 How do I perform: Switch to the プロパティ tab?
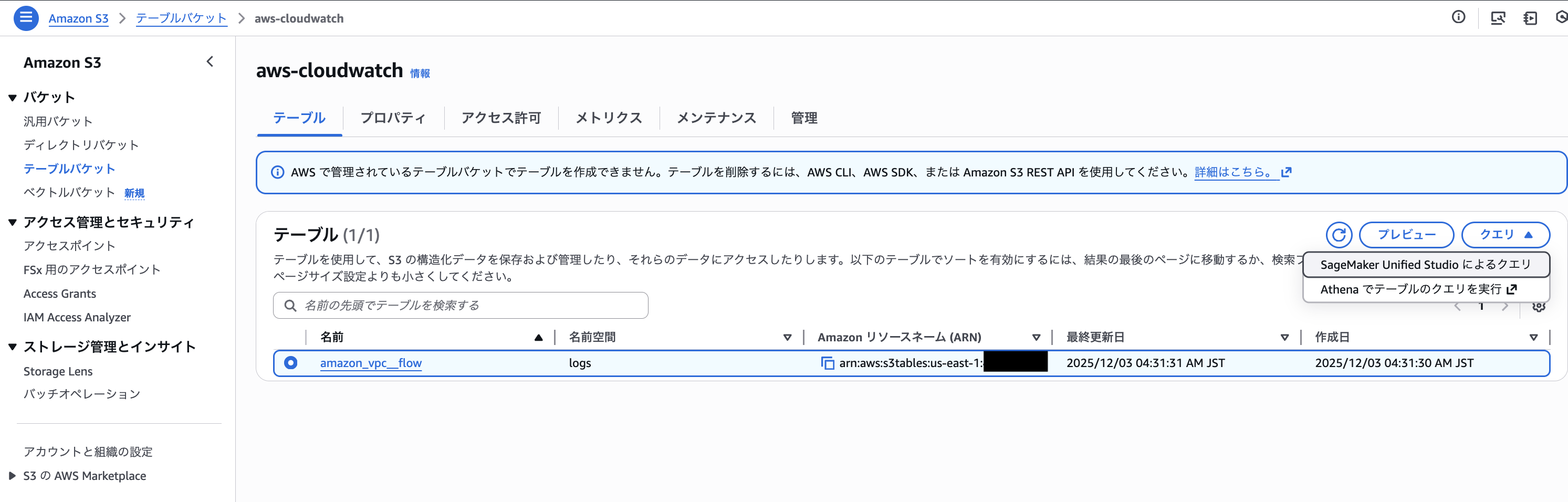393,118
